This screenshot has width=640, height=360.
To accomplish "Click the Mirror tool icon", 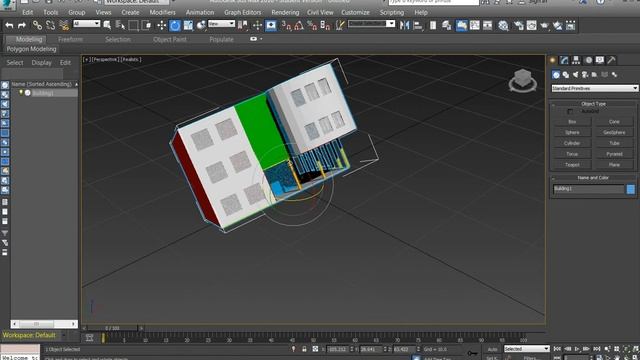I will (x=404, y=26).
